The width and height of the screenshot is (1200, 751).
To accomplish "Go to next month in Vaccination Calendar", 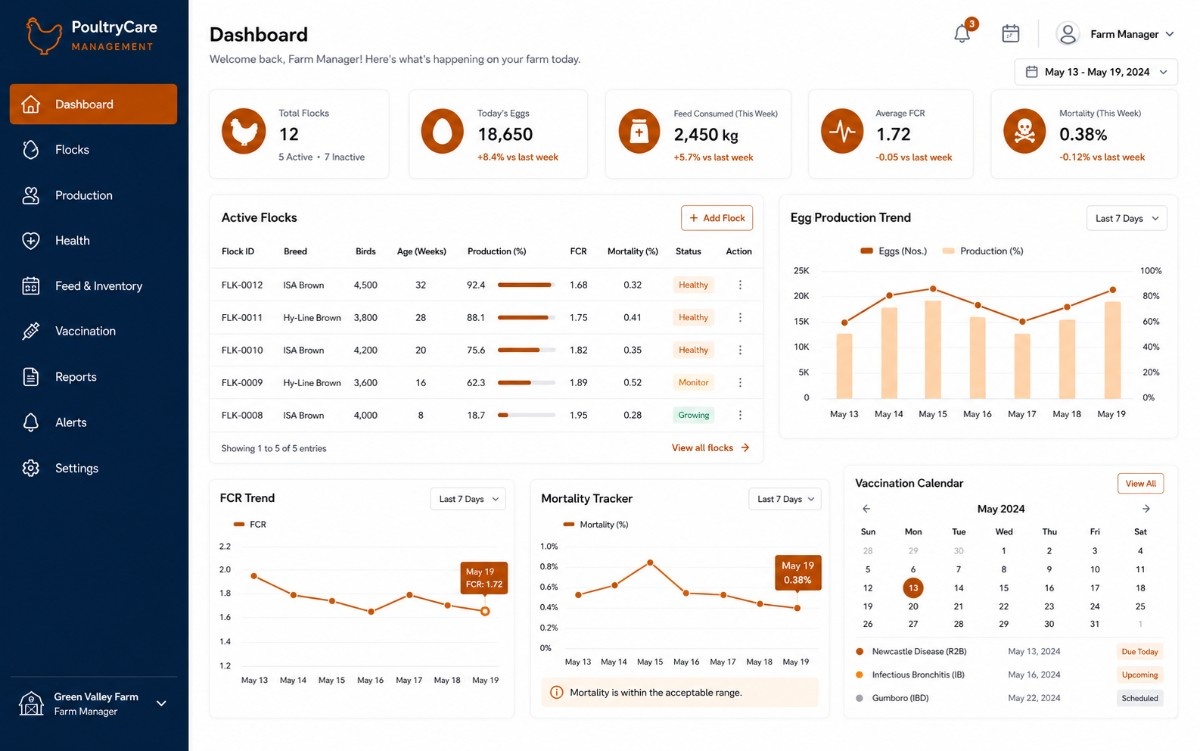I will pos(1146,509).
